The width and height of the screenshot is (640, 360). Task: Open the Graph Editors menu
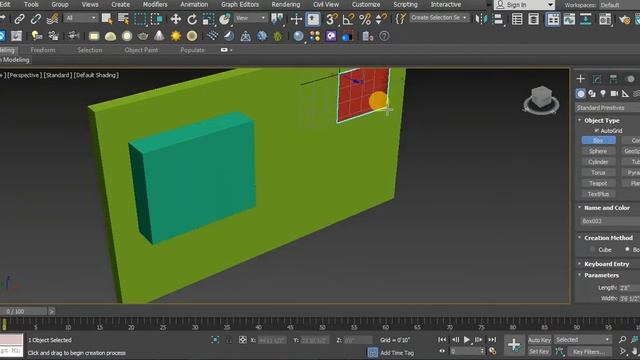(x=240, y=4)
